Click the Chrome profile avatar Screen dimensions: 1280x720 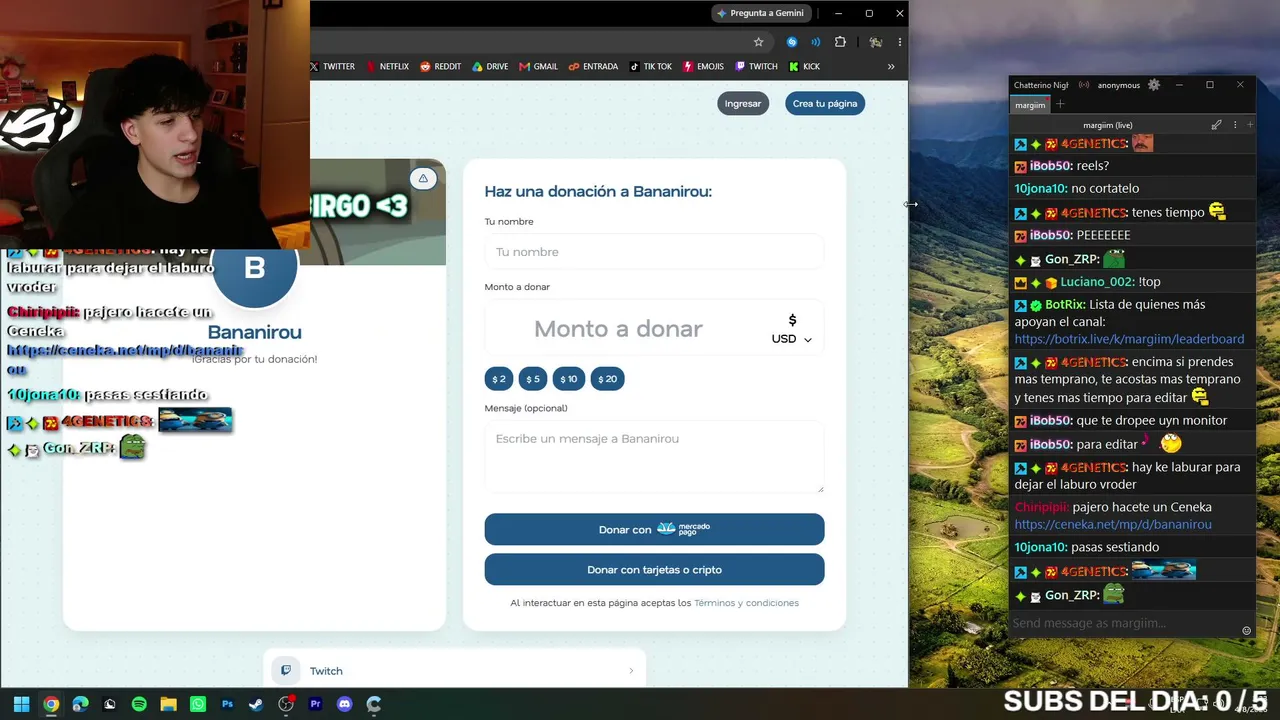[x=875, y=42]
